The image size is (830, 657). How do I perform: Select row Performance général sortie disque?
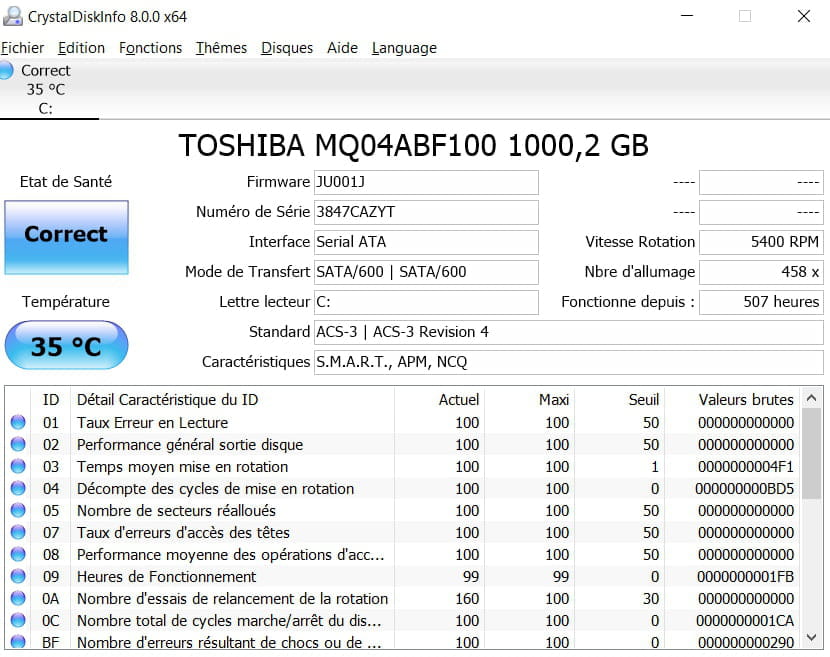403,445
